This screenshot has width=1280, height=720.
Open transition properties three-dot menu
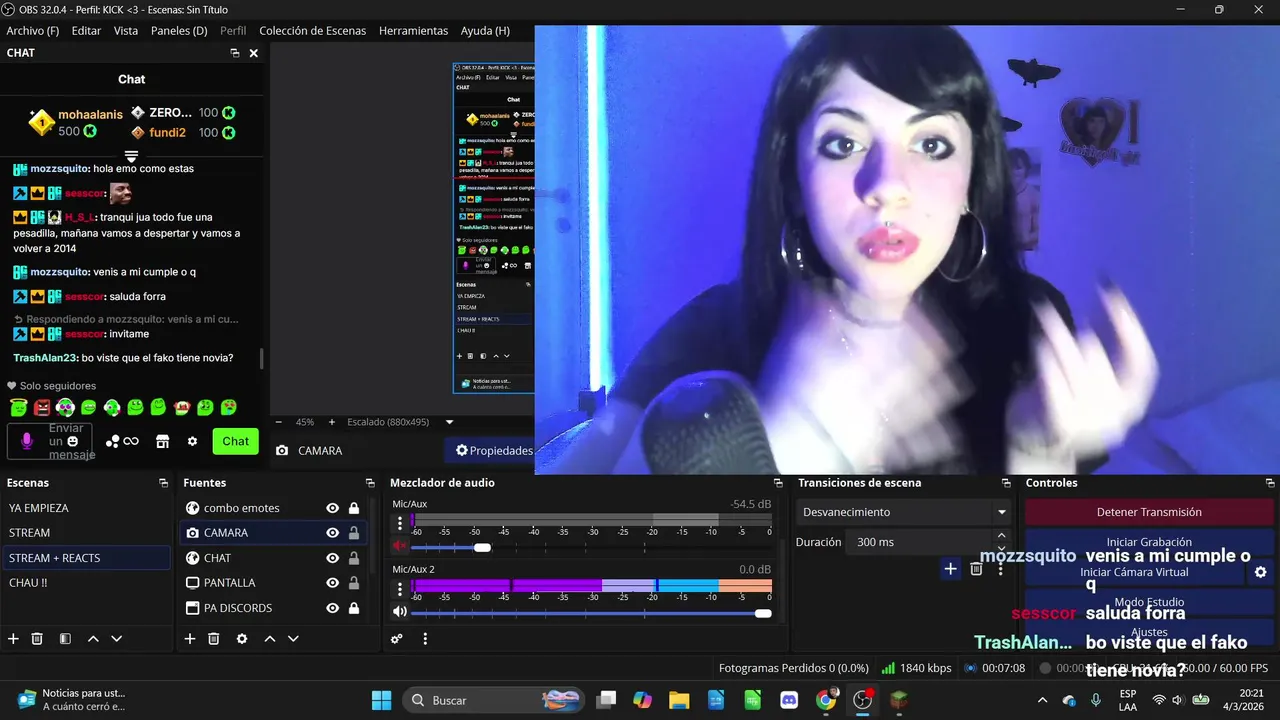[x=1001, y=569]
